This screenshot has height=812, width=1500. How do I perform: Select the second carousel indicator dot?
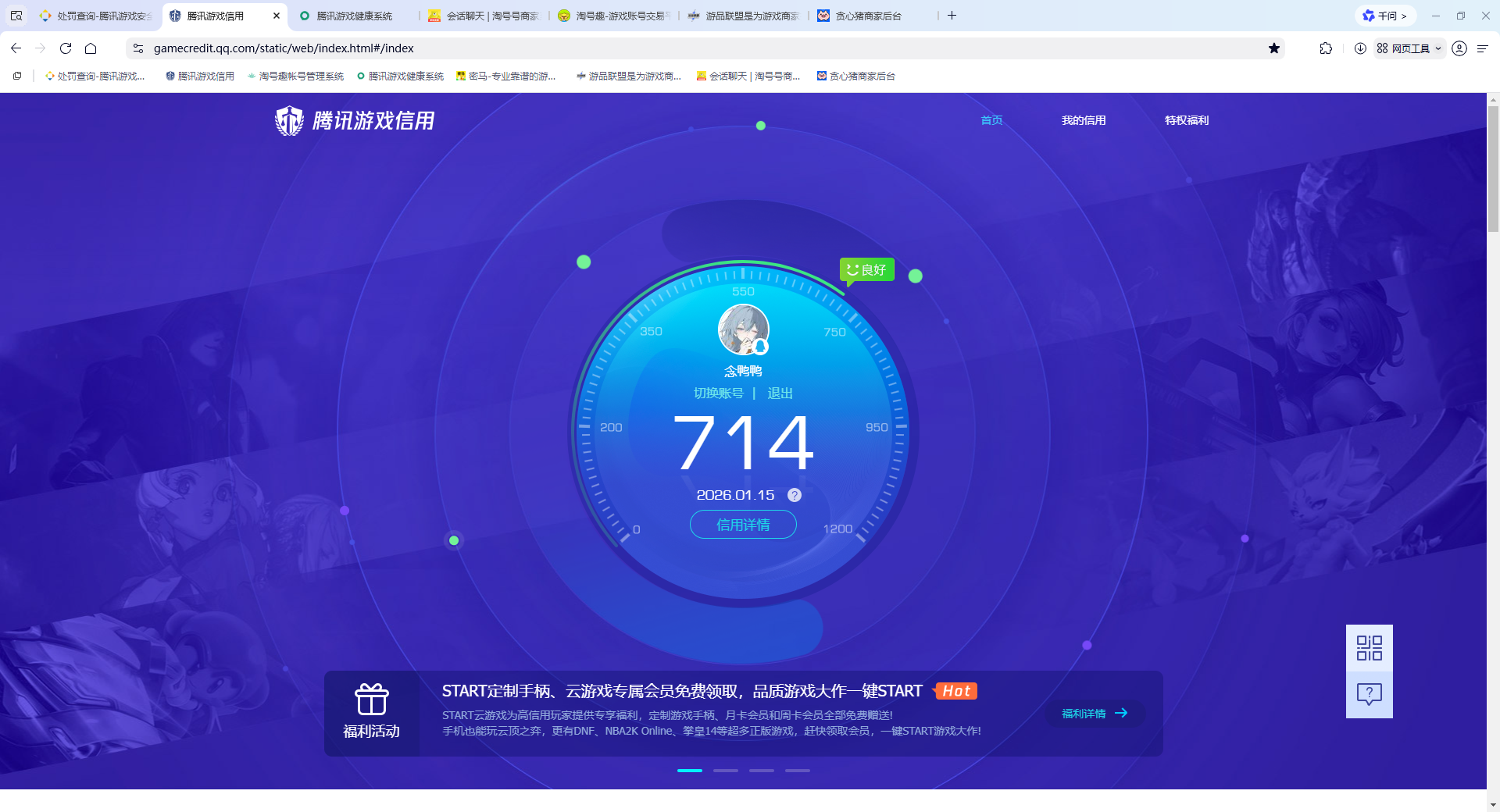[726, 770]
